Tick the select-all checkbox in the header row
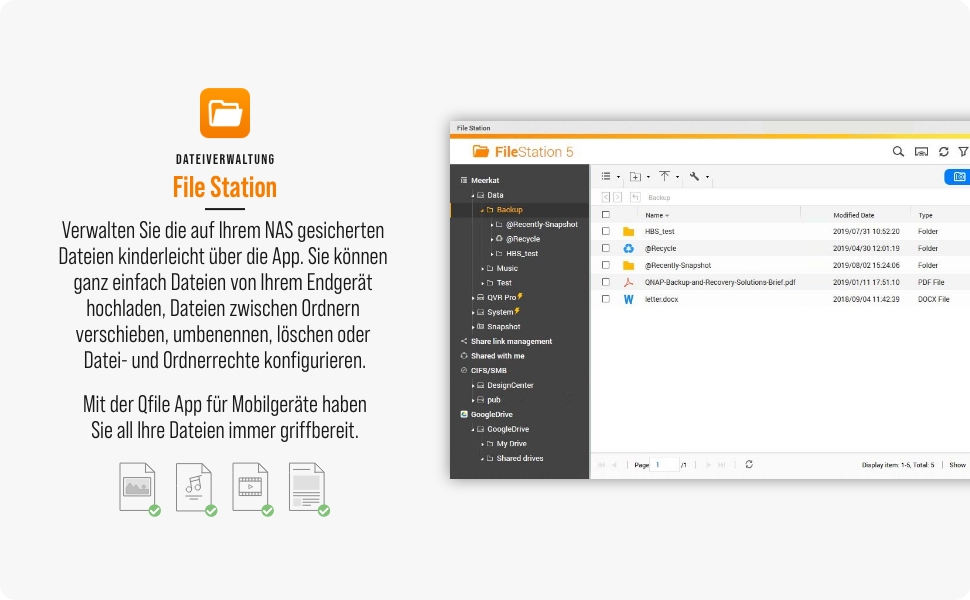The width and height of the screenshot is (970, 600). pos(606,215)
